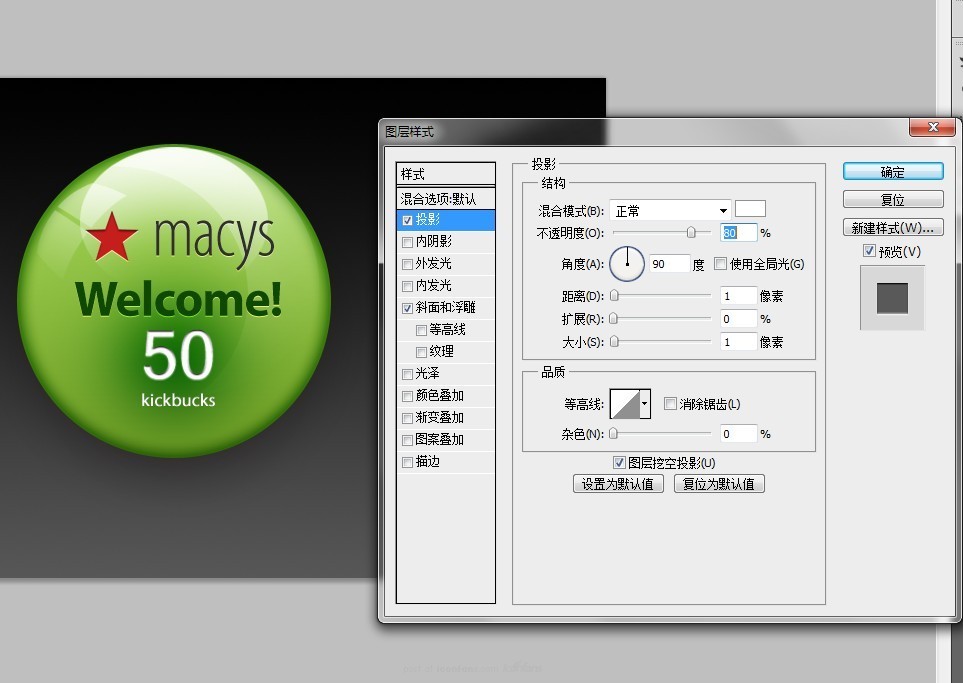Select the 投影 row label

(428, 219)
